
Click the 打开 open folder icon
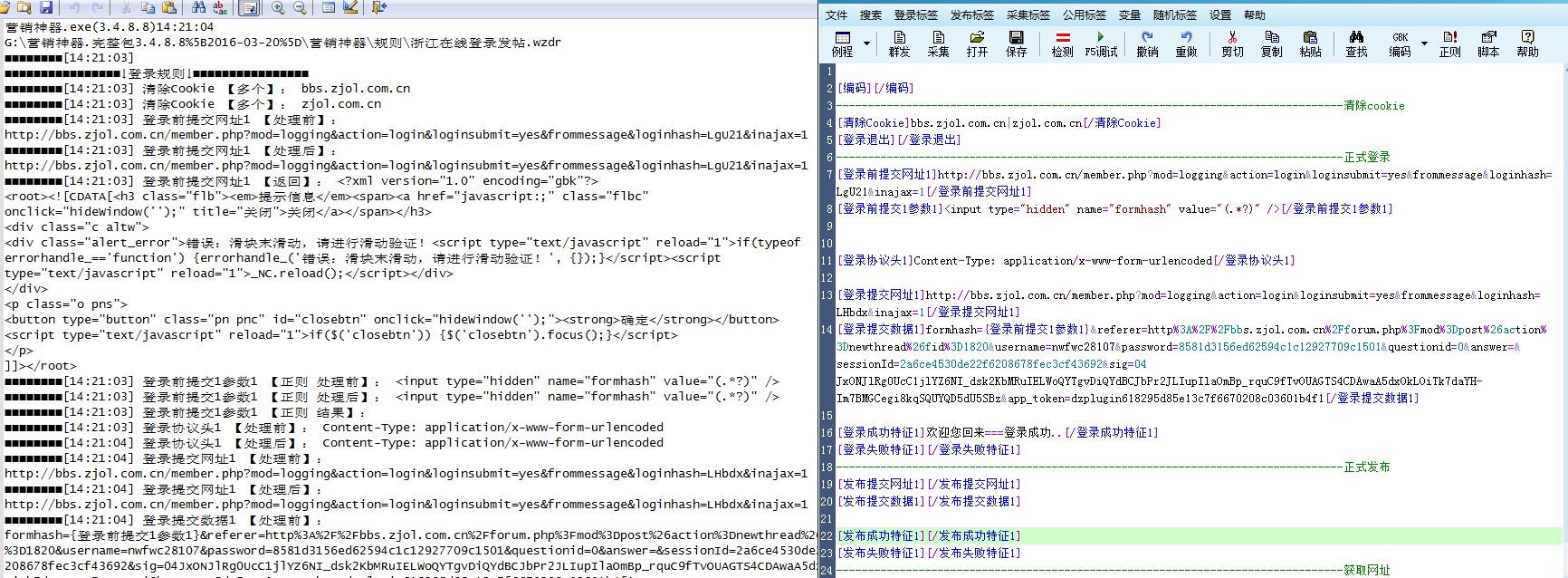pos(977,43)
